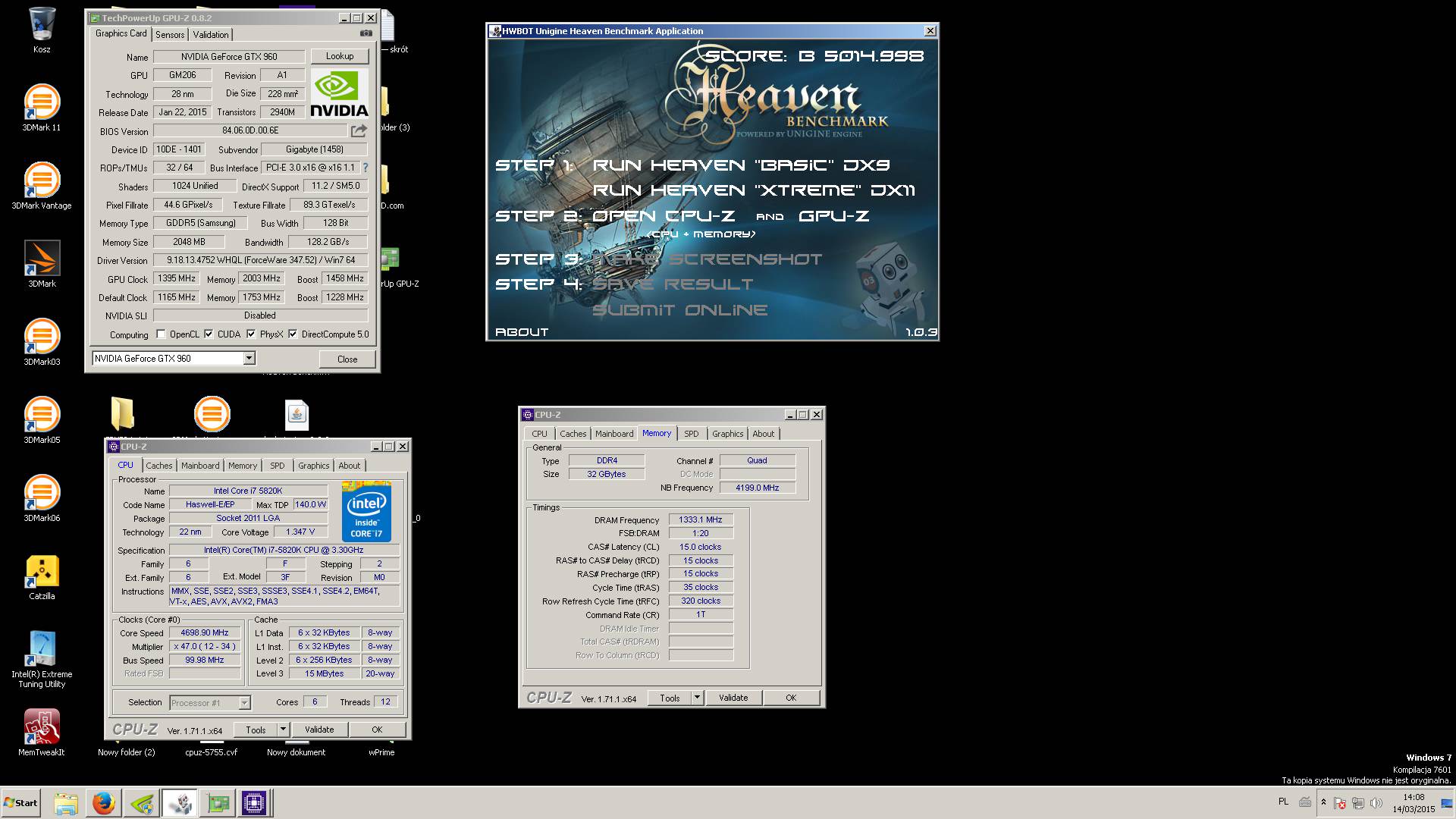
Task: Expand Tools dropdown arrow in CPU-Z Memory window
Action: coord(697,698)
